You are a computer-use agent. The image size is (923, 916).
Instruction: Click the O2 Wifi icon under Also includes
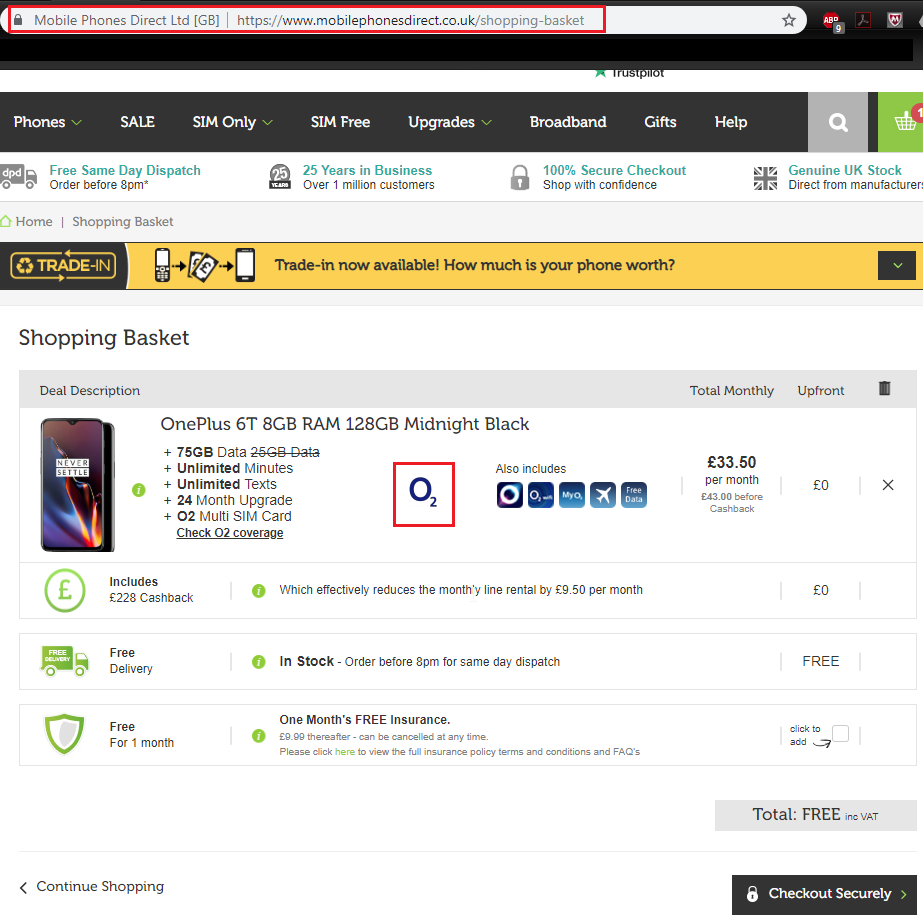click(x=541, y=494)
